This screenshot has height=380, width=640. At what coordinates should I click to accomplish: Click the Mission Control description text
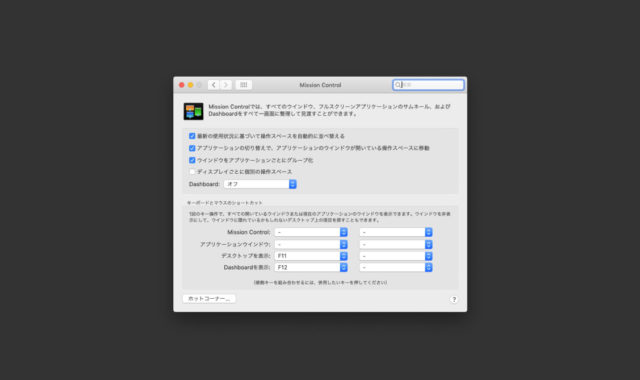click(x=329, y=110)
